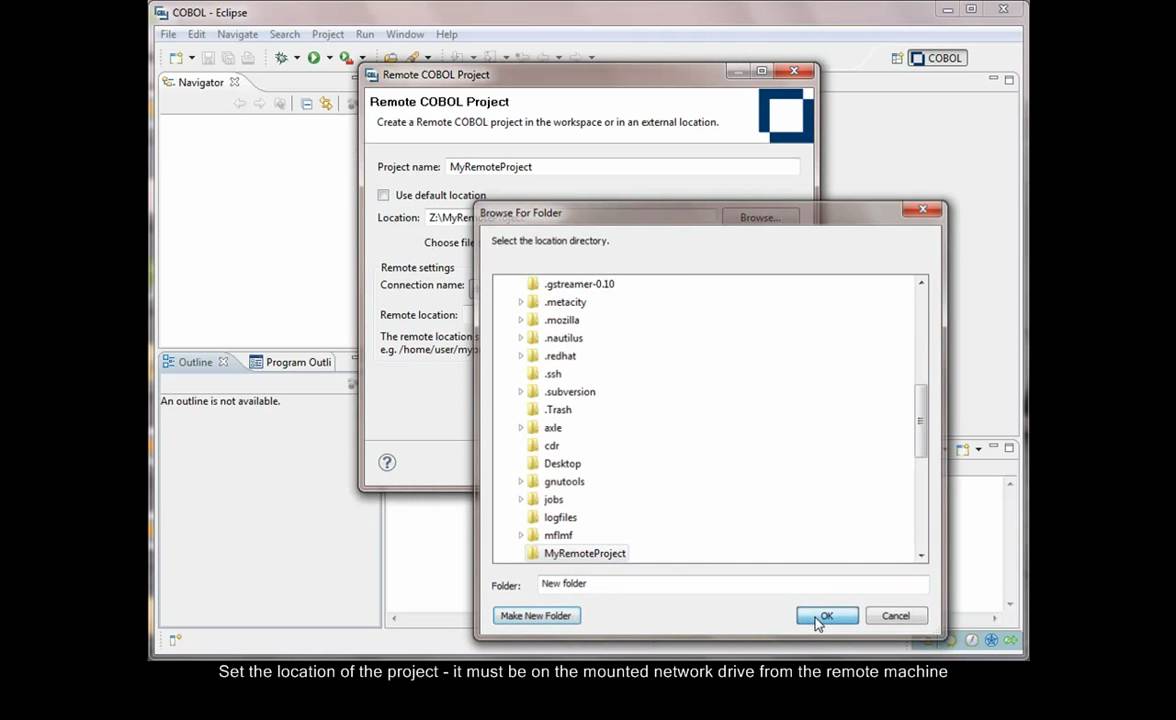Click the Navigator Back arrow icon

239,104
